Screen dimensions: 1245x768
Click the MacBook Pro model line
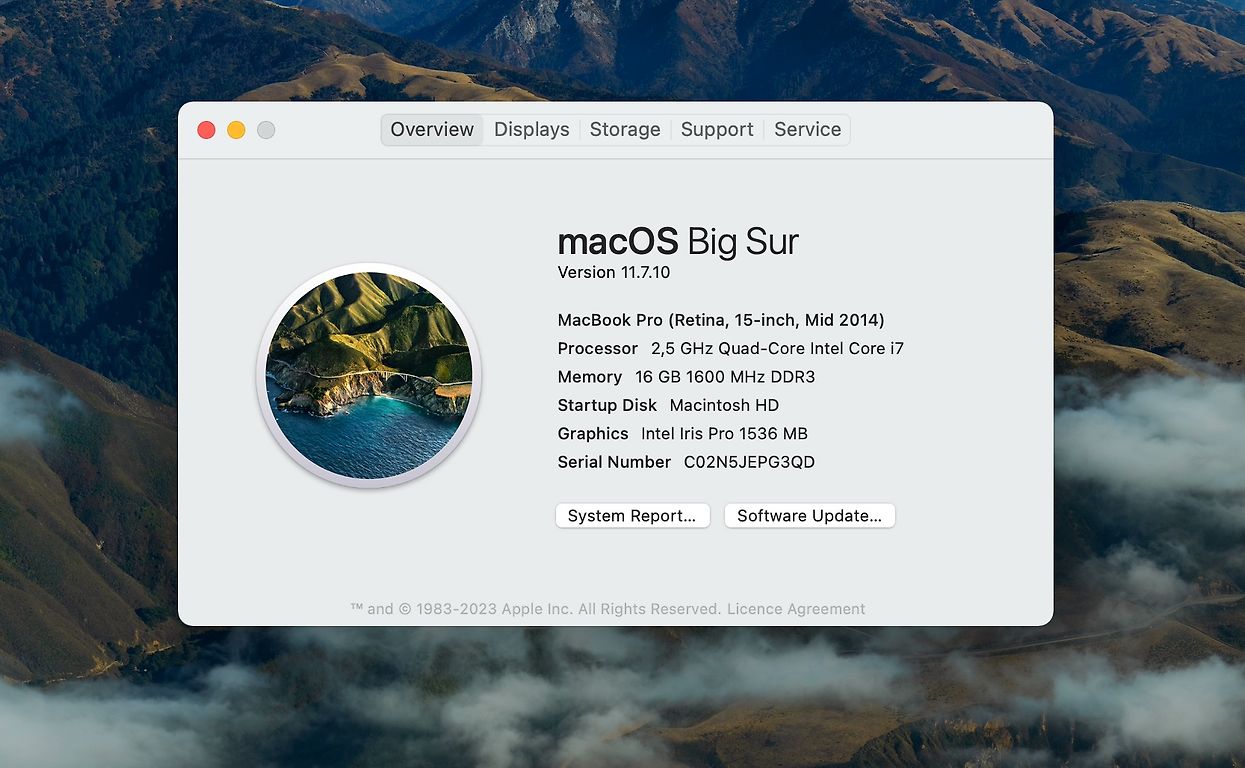pyautogui.click(x=721, y=320)
